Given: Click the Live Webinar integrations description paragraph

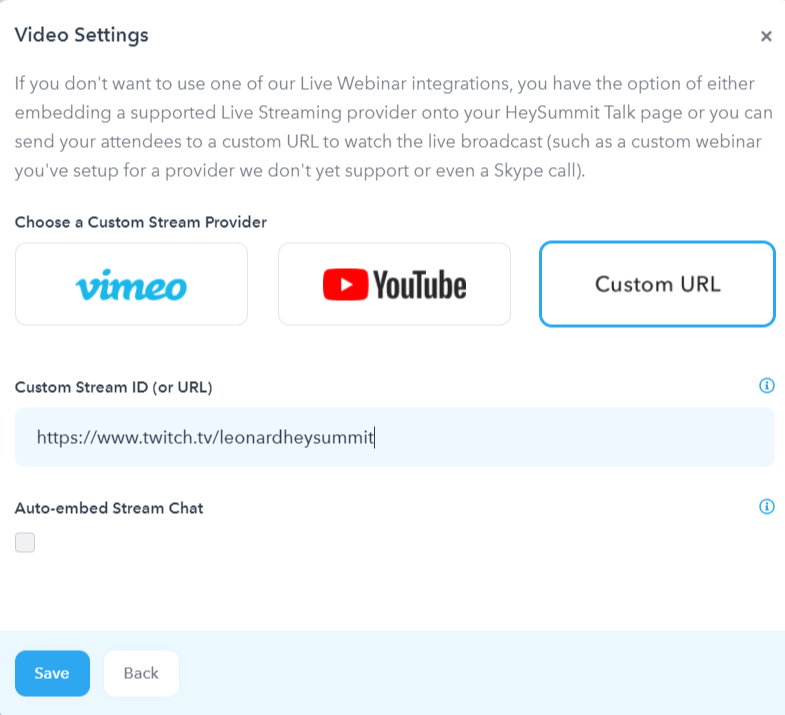Looking at the screenshot, I should (x=394, y=127).
